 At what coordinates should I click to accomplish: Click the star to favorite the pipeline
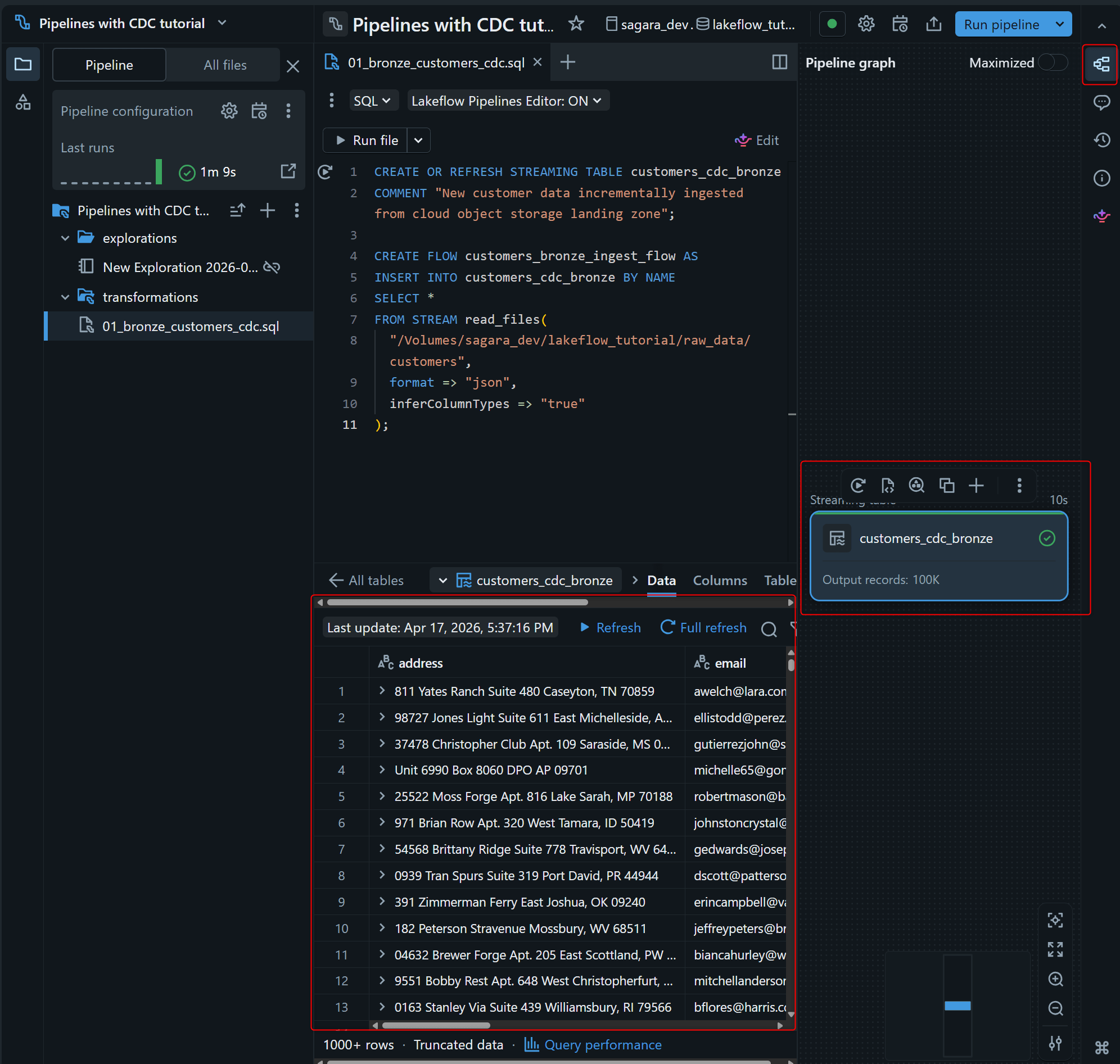coord(576,24)
